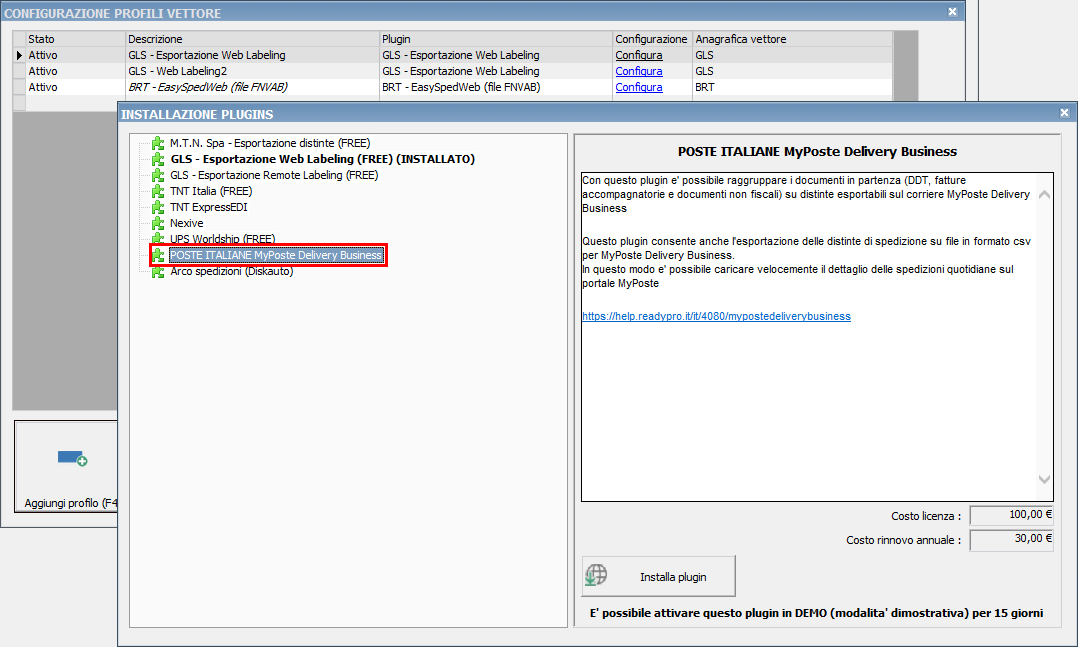Click Configura link in BRT row
The width and height of the screenshot is (1078, 647).
tap(639, 87)
